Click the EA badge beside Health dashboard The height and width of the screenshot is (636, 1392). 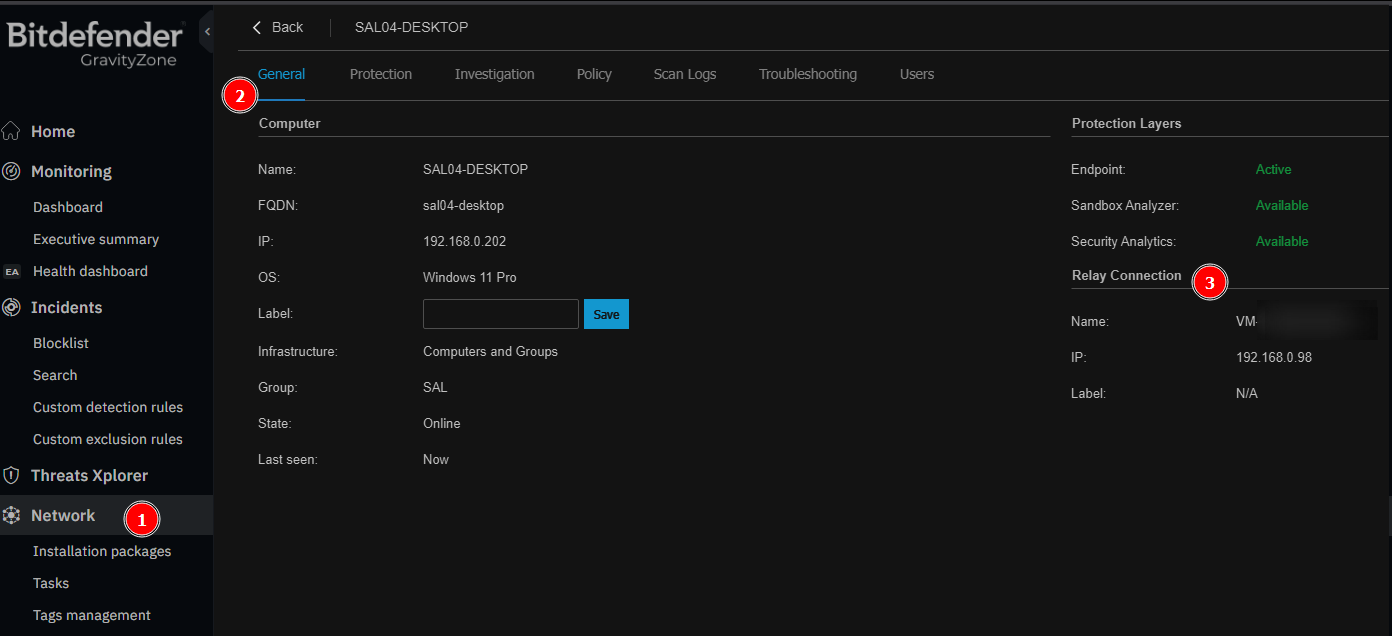(12, 271)
